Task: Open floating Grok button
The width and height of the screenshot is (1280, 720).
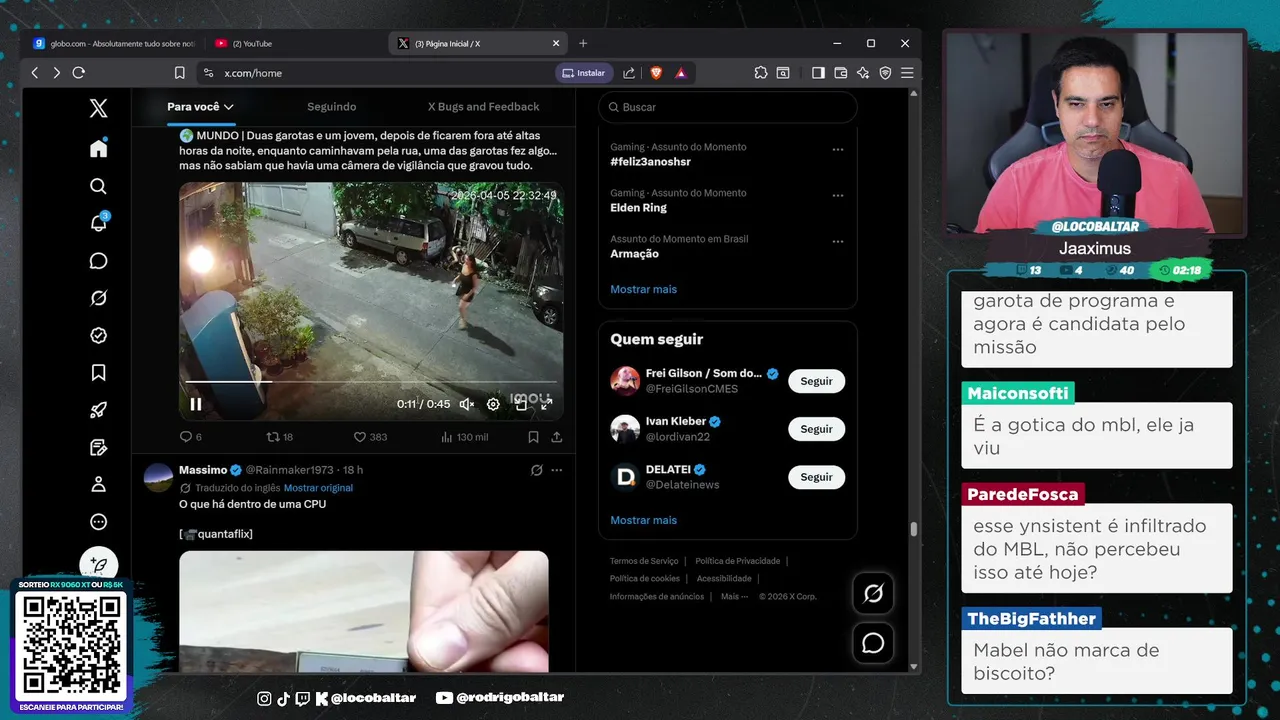Action: coord(873,594)
